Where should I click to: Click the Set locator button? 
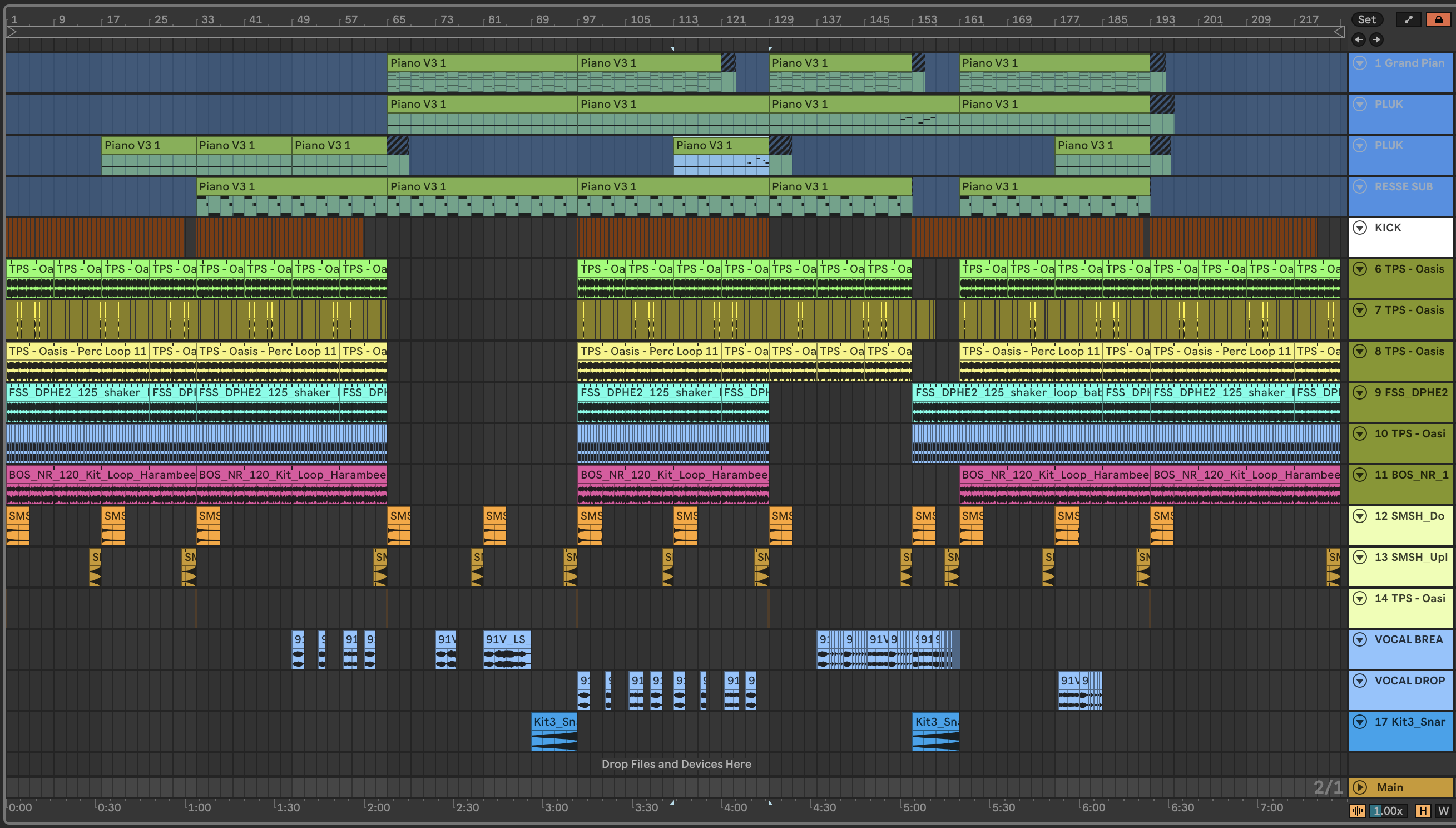[x=1366, y=19]
